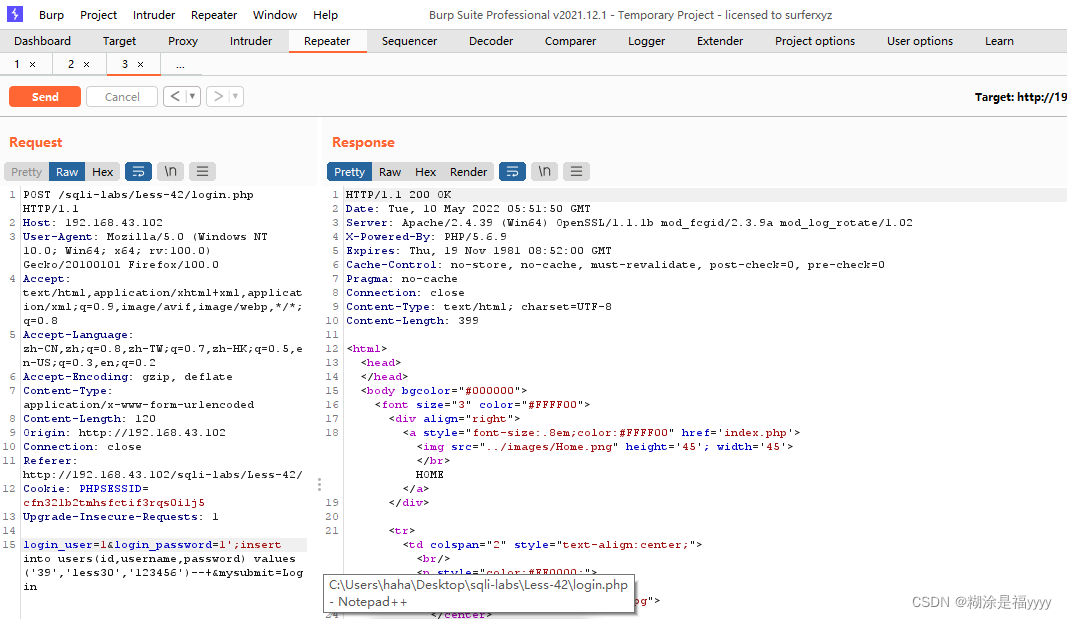Switch to the Decoder tab
This screenshot has width=1067, height=619.
click(x=491, y=41)
